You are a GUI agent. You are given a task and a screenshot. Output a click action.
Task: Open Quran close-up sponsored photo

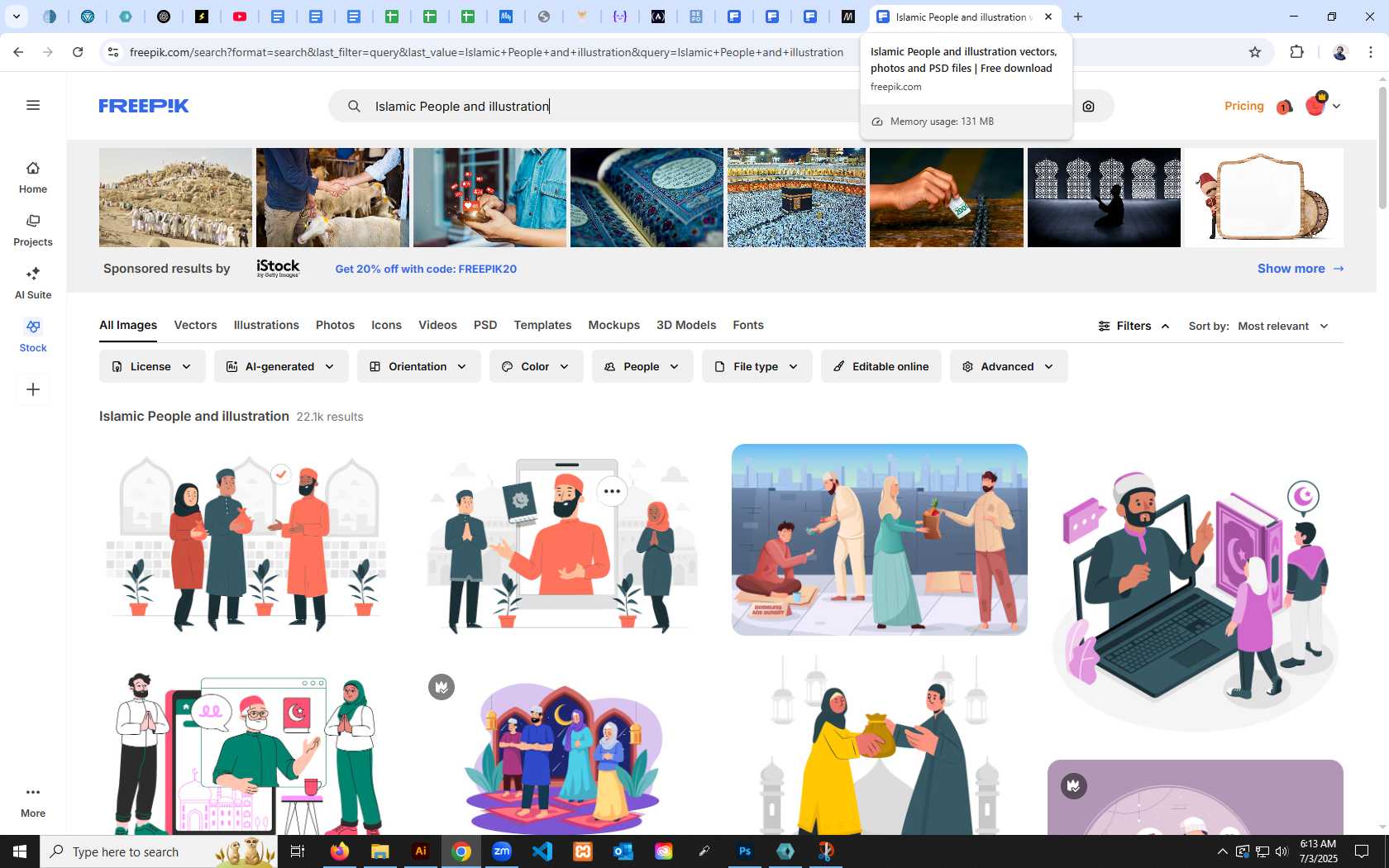pos(647,198)
